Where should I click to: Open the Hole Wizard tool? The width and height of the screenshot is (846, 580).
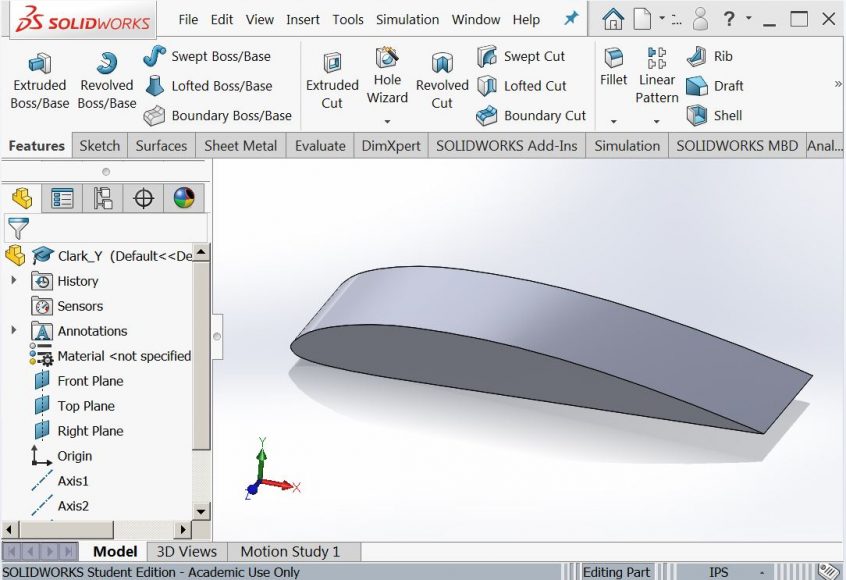(x=387, y=76)
